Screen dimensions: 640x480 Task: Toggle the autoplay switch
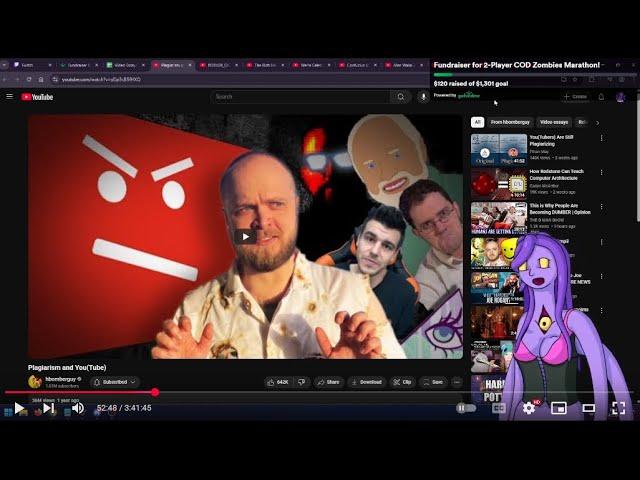click(464, 408)
